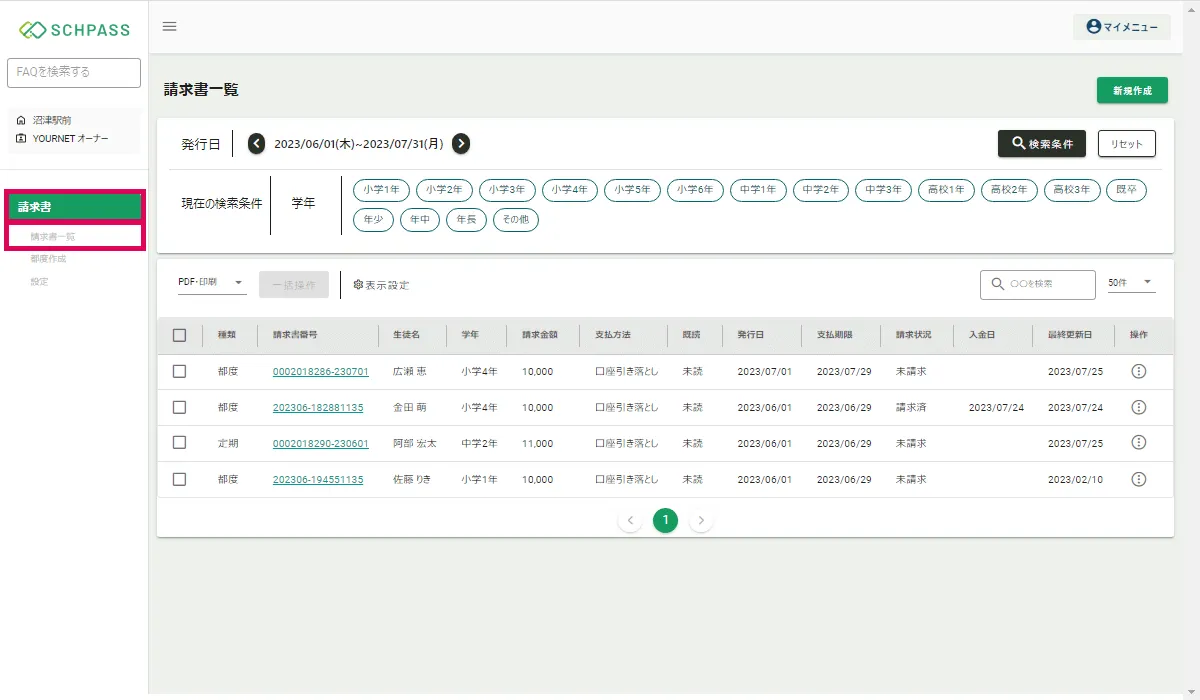Select 請求書 in the sidebar

pos(75,207)
